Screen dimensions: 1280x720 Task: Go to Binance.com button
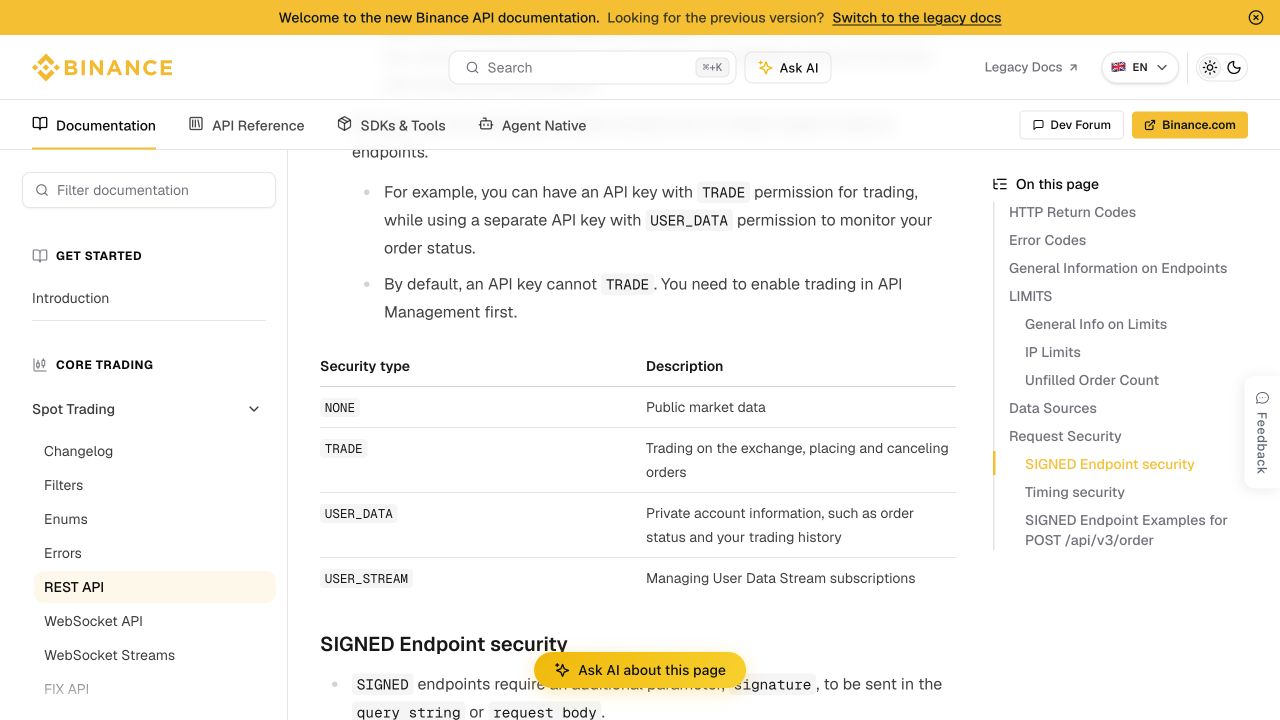[x=1190, y=125]
